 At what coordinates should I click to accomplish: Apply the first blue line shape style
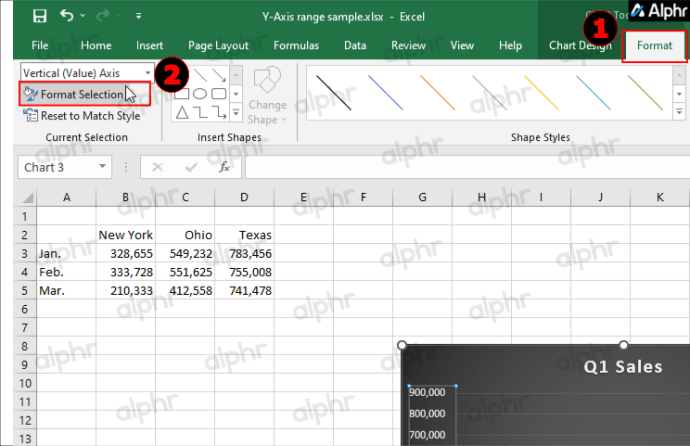[x=385, y=92]
